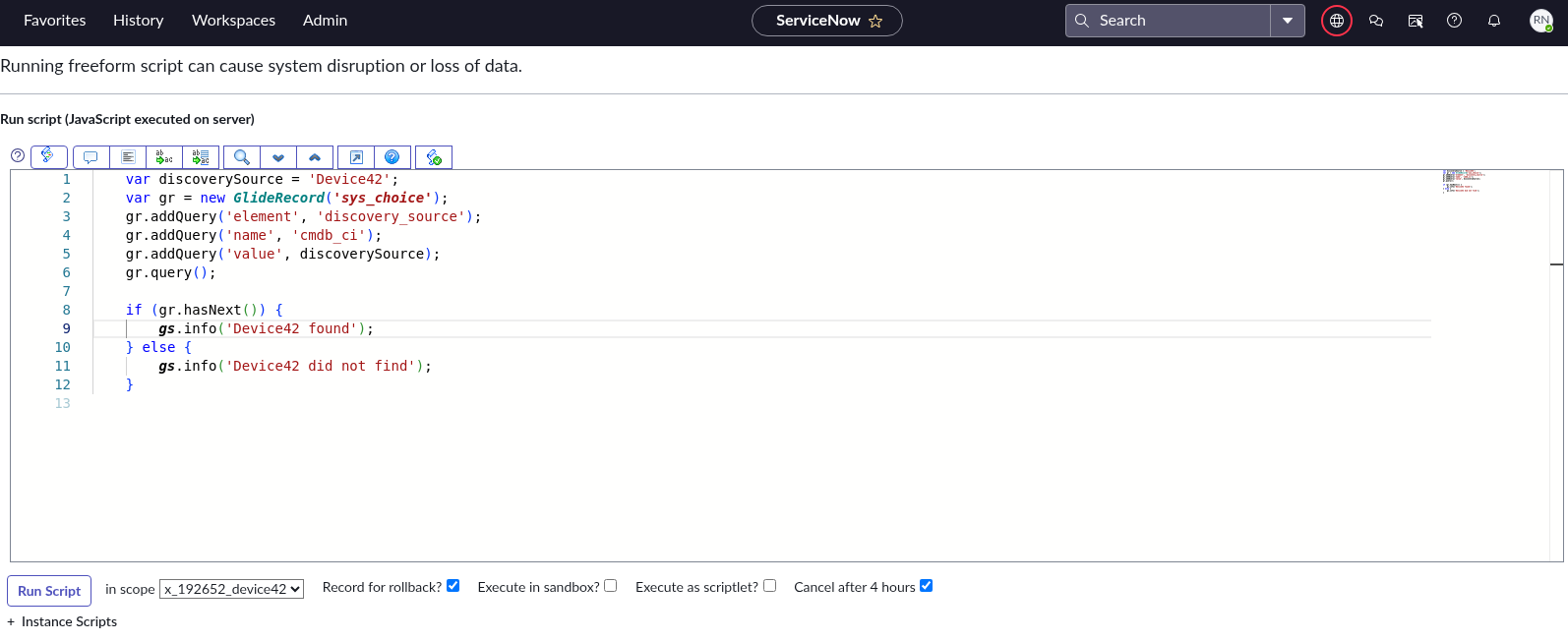
Task: Open the Admin menu
Action: [326, 21]
